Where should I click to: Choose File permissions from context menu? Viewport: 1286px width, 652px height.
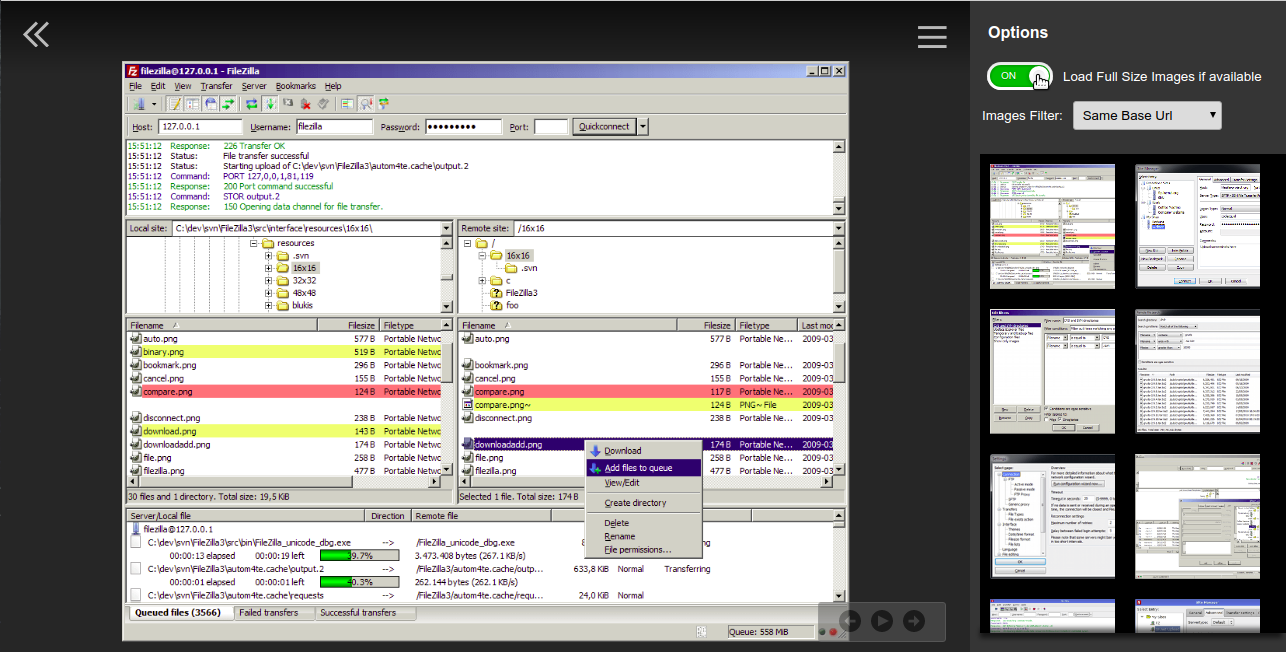click(x=643, y=550)
